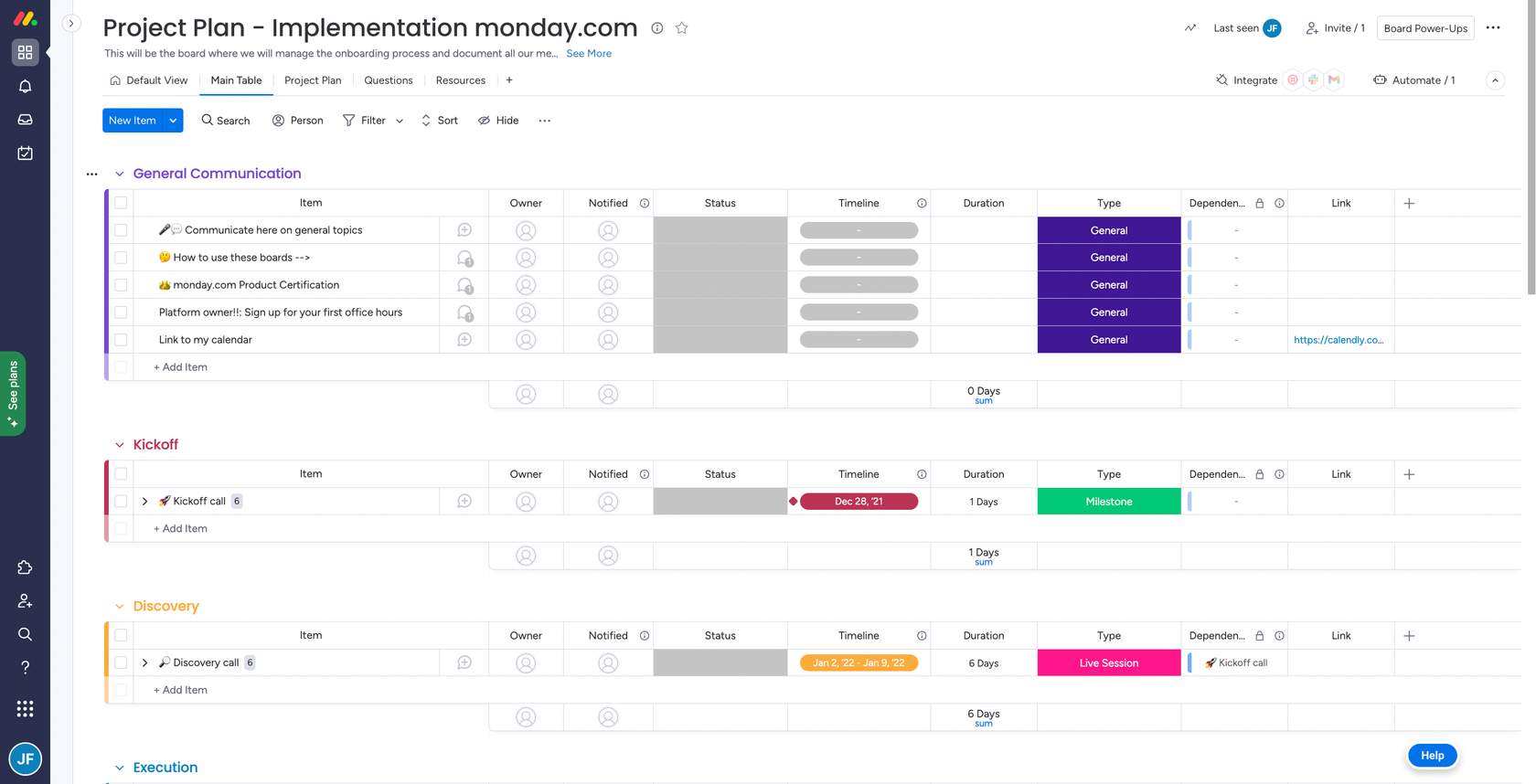Image resolution: width=1536 pixels, height=784 pixels.
Task: Select all items checkbox in General Communication header
Action: (x=121, y=203)
